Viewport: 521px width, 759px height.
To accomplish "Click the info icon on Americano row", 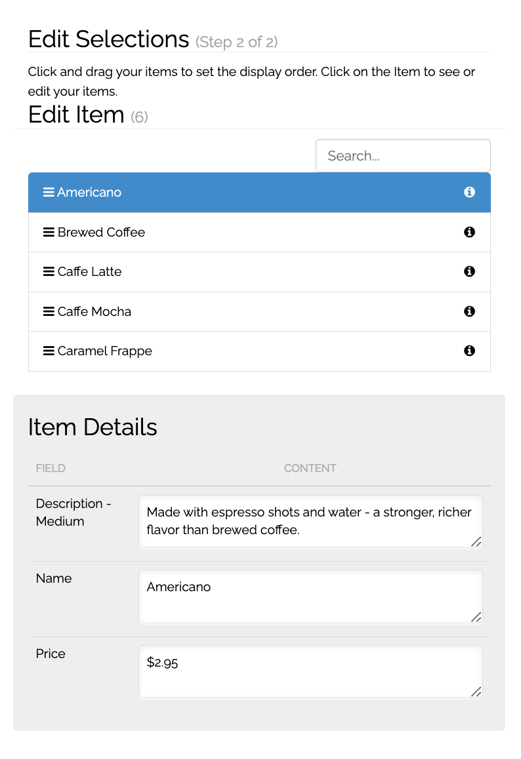I will [469, 192].
